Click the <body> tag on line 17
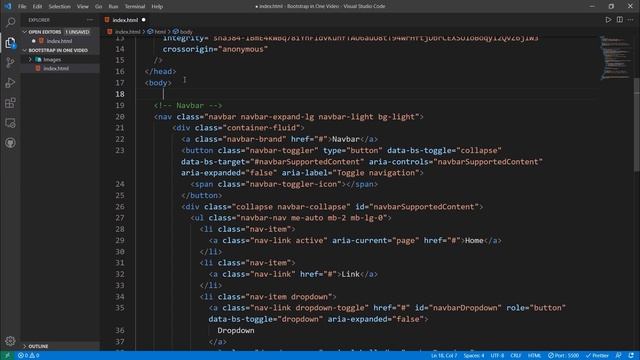Image resolution: width=640 pixels, height=360 pixels. (158, 83)
